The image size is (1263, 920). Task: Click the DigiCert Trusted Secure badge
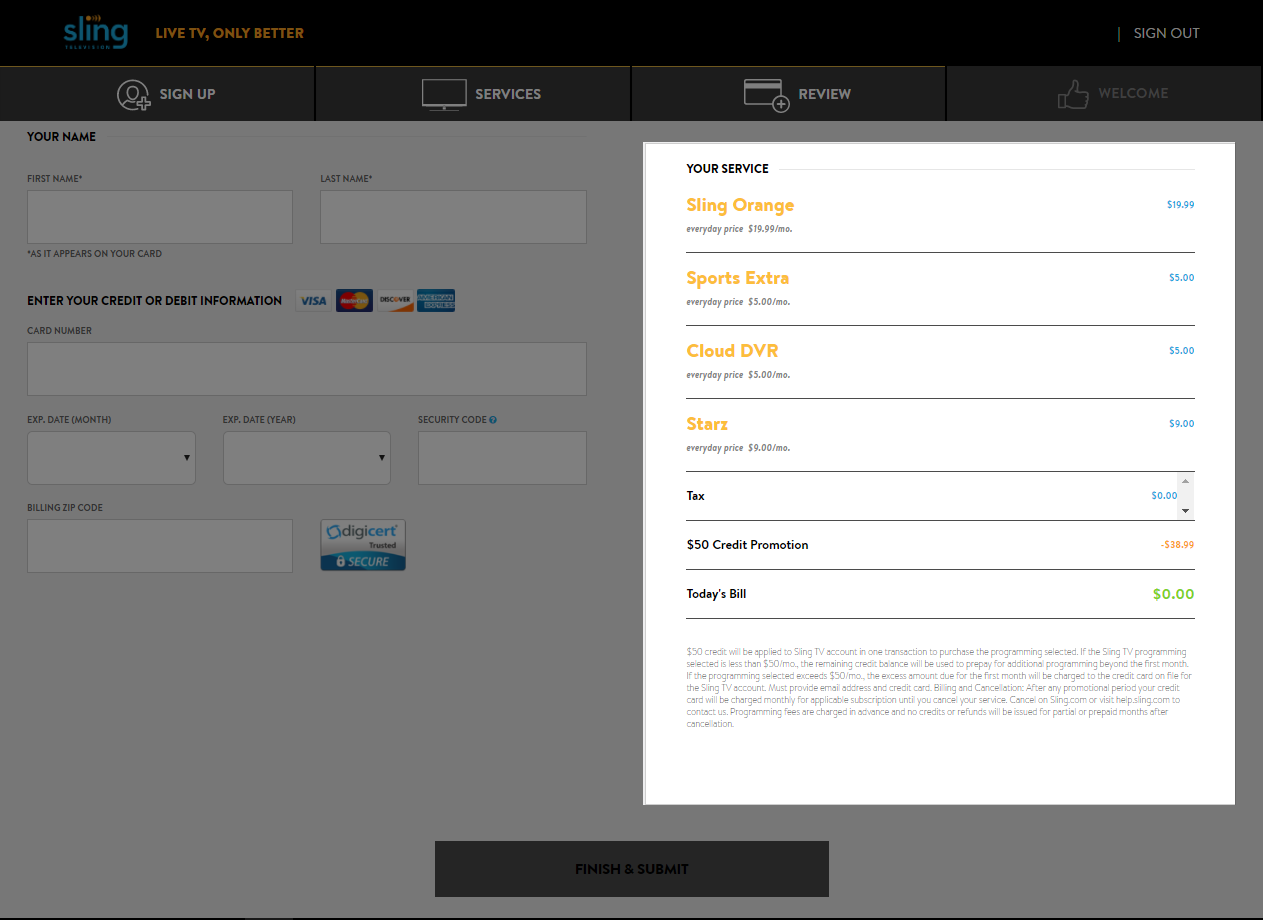pyautogui.click(x=363, y=545)
